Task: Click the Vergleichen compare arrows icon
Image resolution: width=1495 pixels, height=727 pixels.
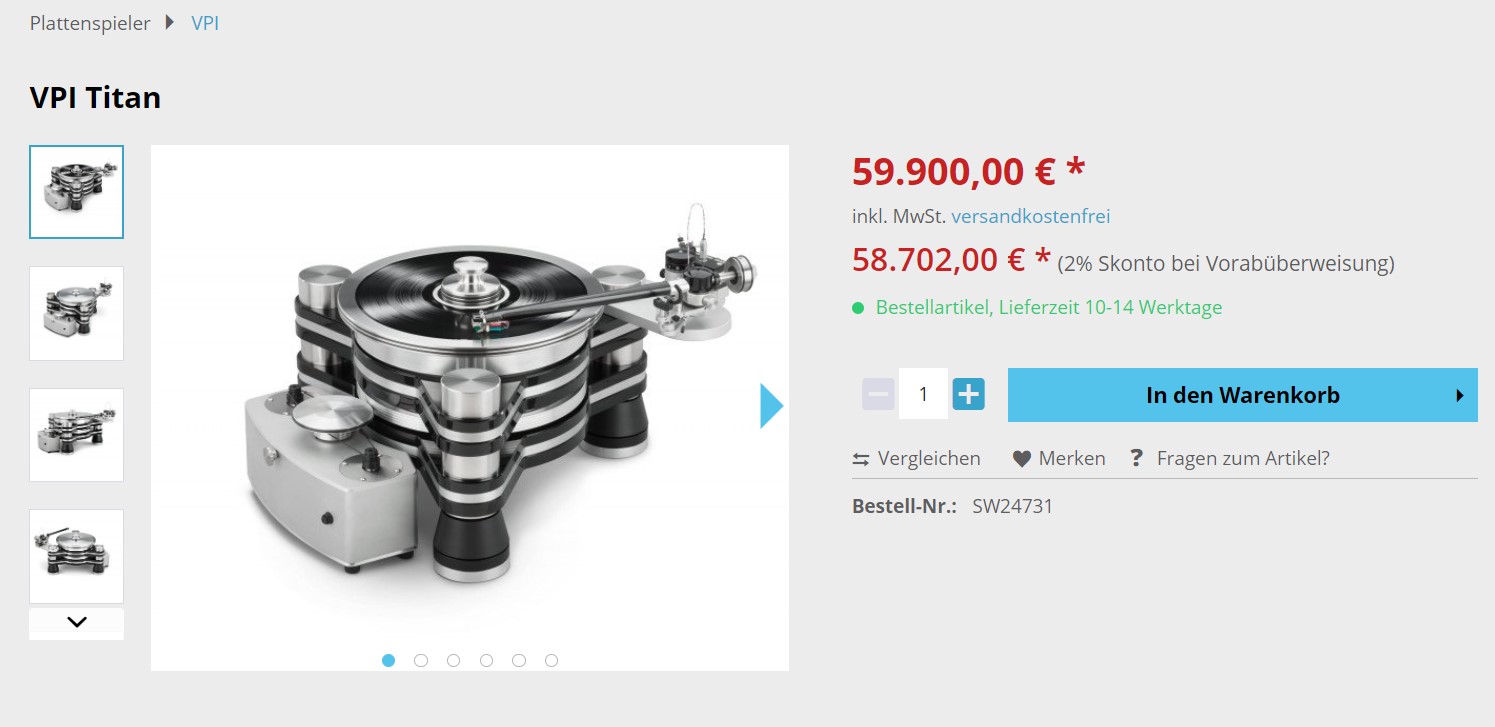Action: (861, 459)
